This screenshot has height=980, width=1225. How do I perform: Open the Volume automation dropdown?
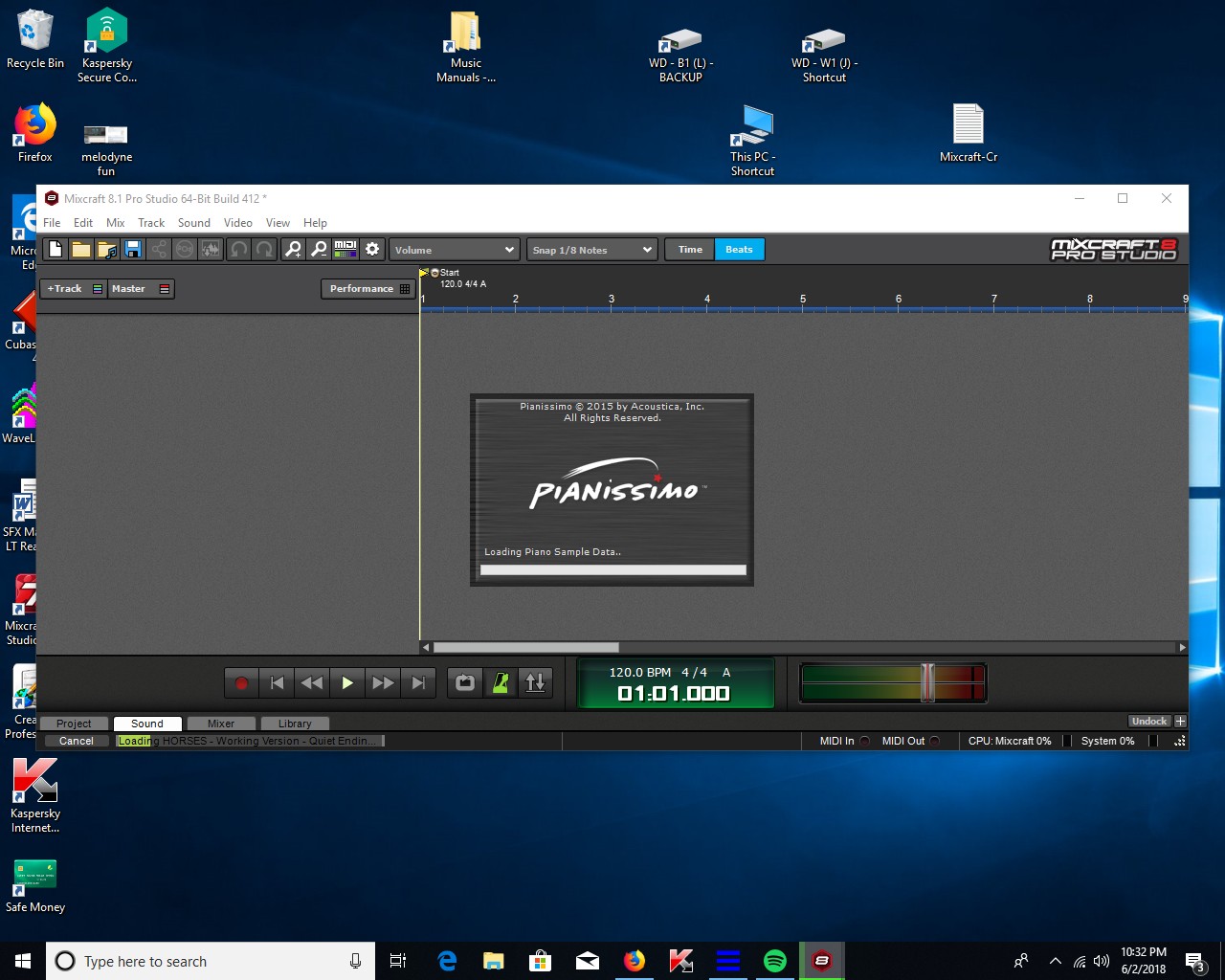[455, 250]
